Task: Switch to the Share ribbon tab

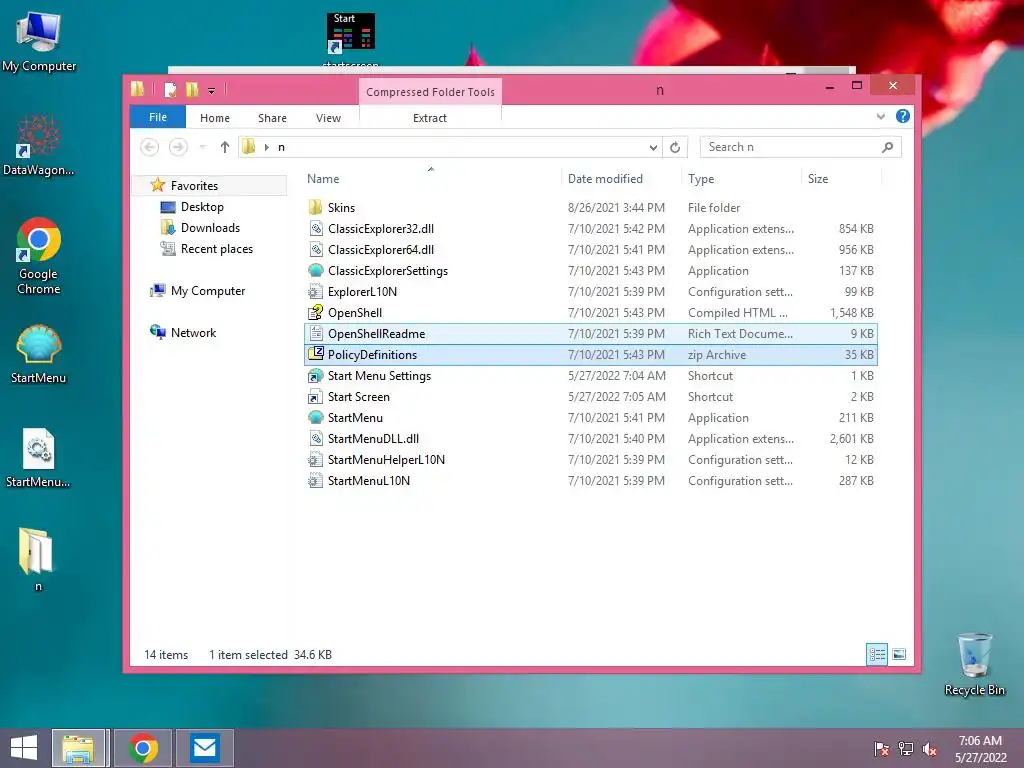Action: [272, 118]
